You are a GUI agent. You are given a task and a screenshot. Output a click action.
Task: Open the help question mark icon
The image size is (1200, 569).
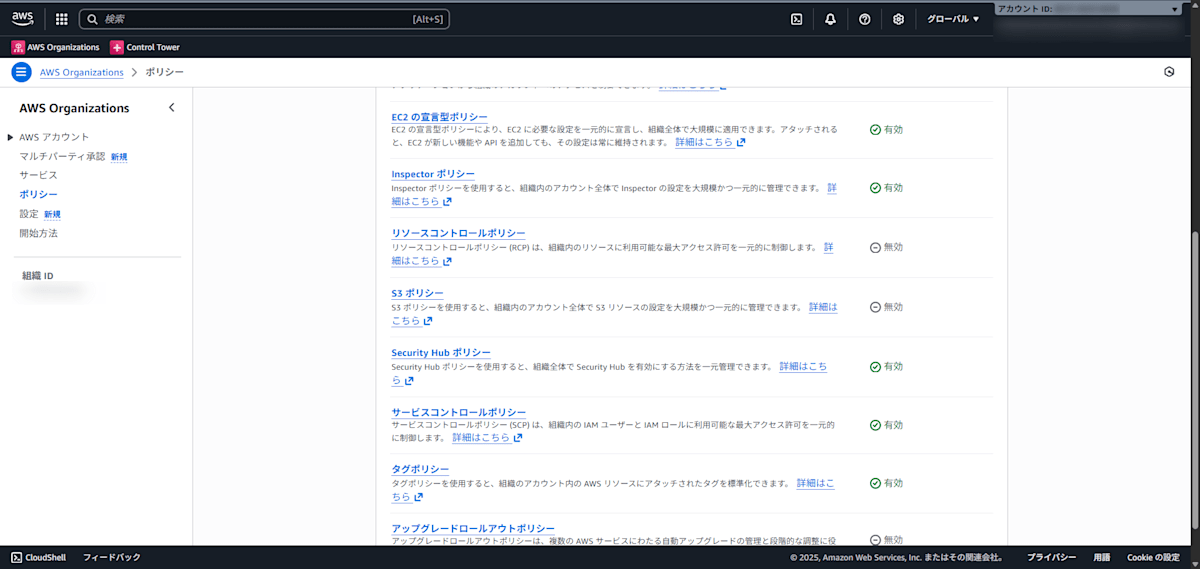click(x=865, y=19)
